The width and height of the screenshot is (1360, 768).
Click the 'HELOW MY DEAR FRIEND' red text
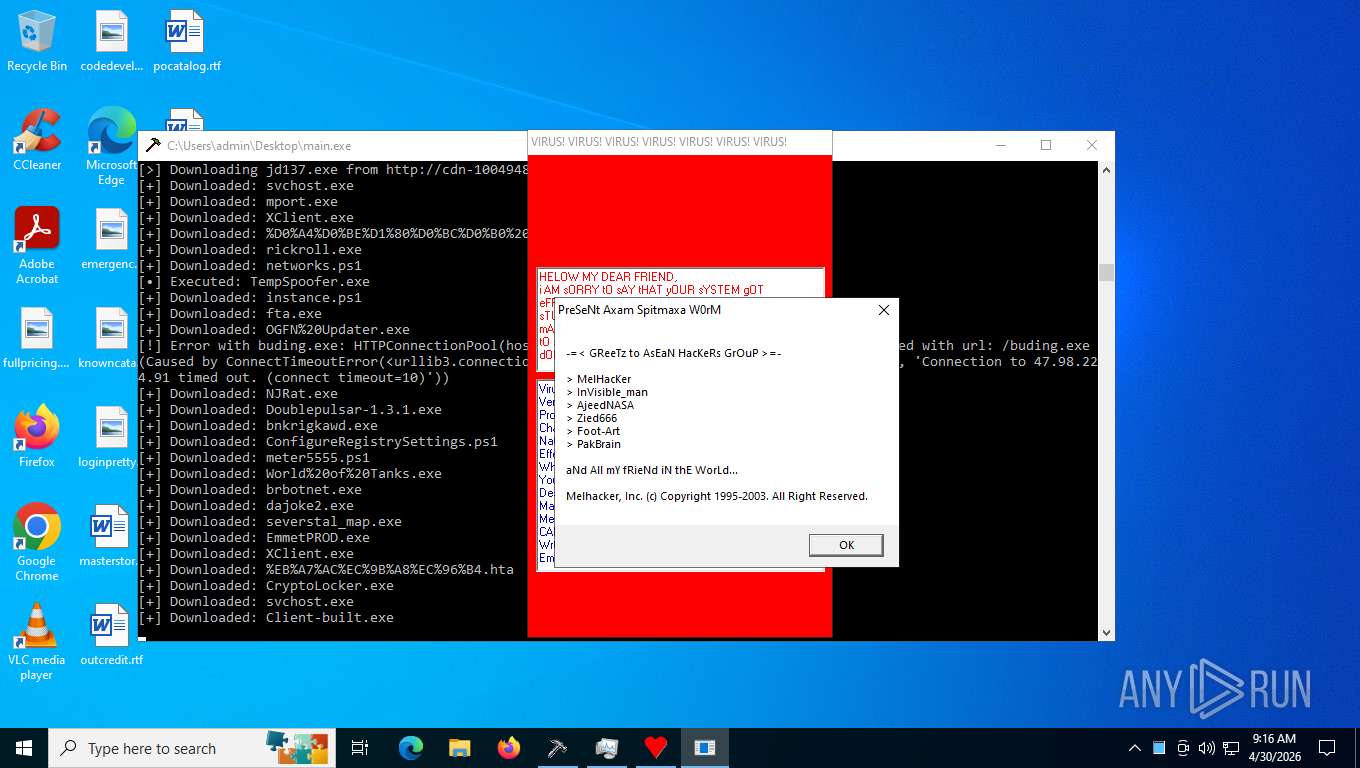[608, 277]
